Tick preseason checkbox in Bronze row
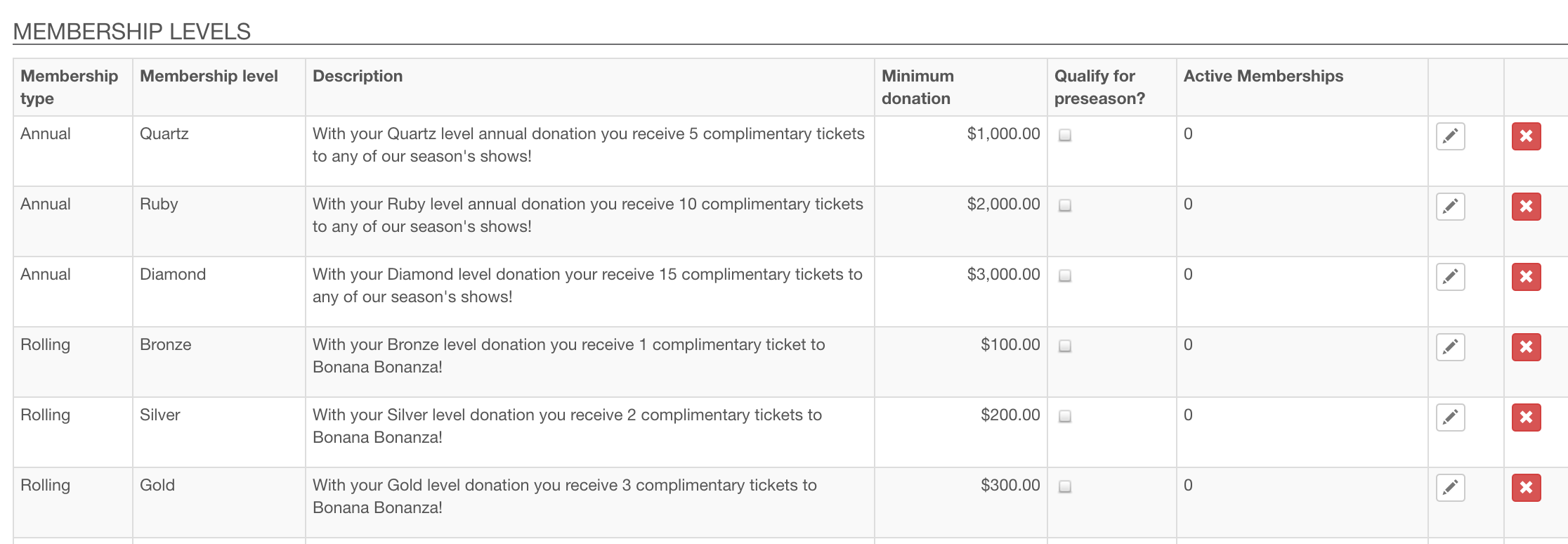Screen dimensions: 1568x544 pos(1065,346)
